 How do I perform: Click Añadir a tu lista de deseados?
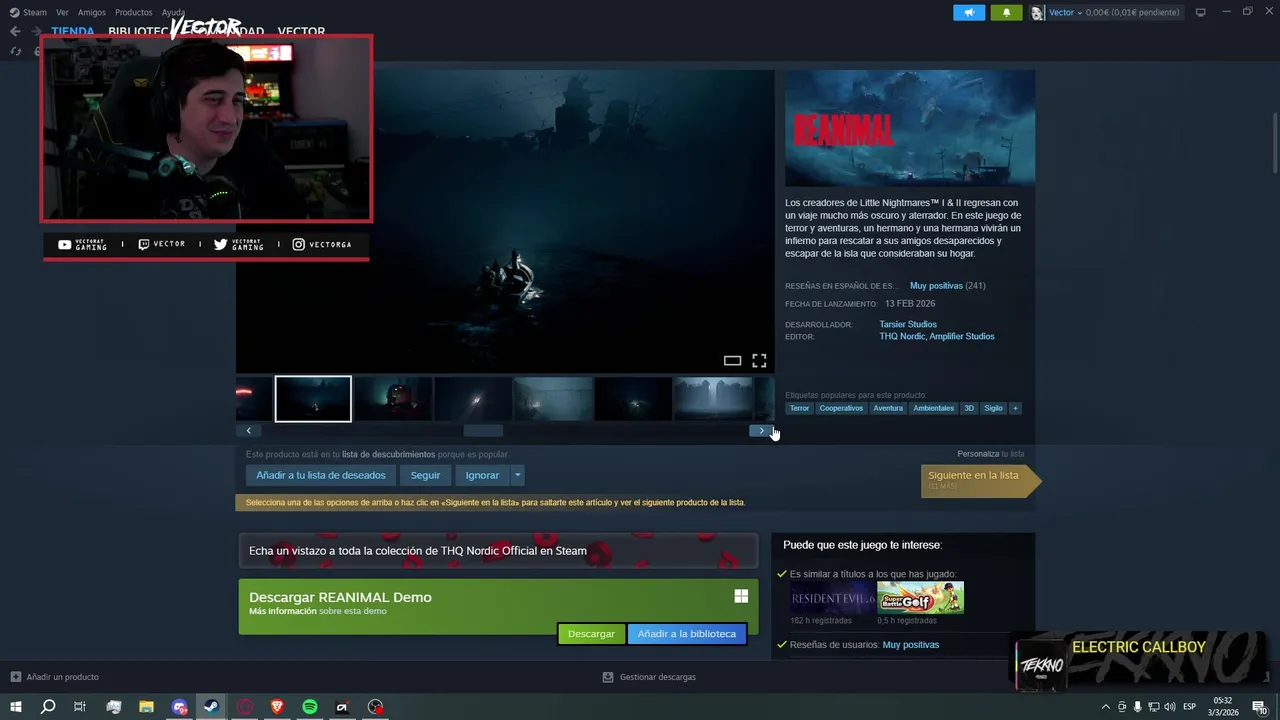[x=321, y=476]
